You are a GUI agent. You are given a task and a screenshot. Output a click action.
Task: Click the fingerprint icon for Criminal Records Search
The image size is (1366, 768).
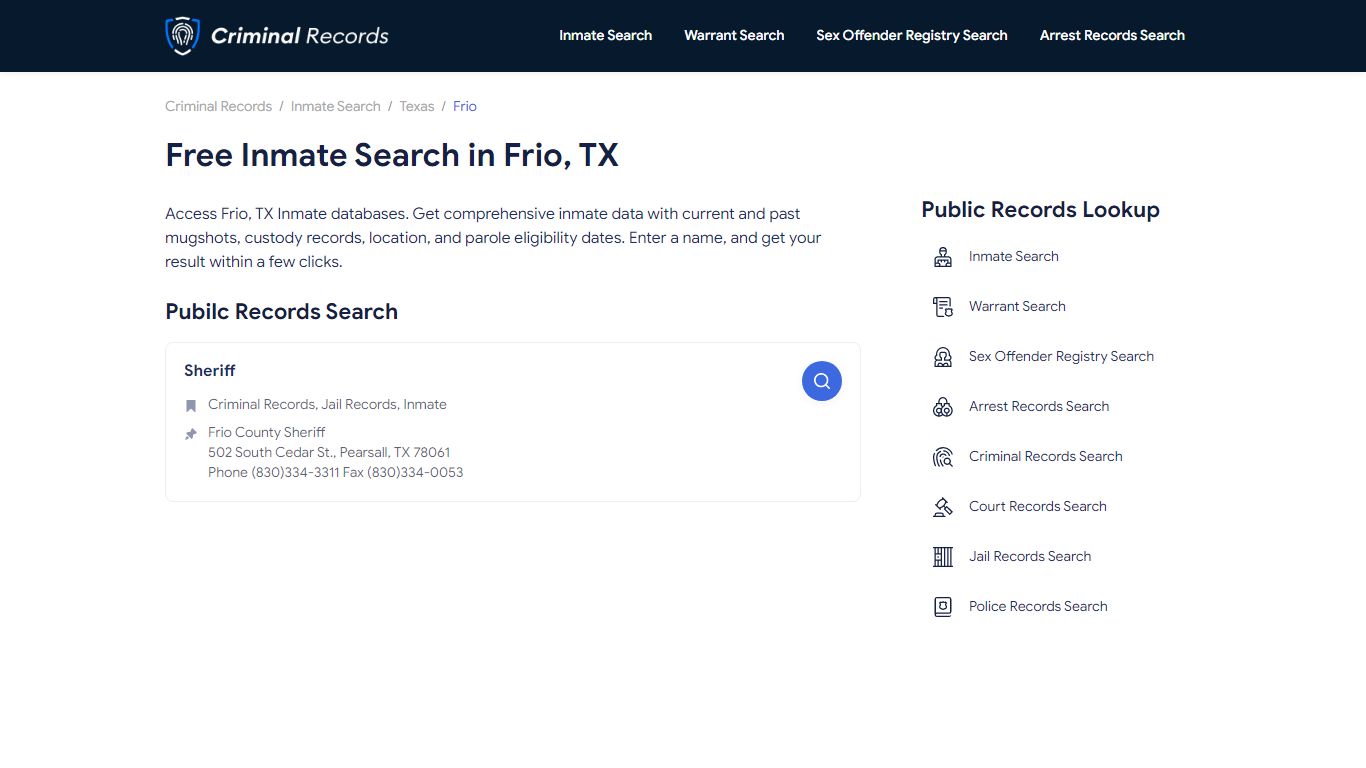point(943,457)
